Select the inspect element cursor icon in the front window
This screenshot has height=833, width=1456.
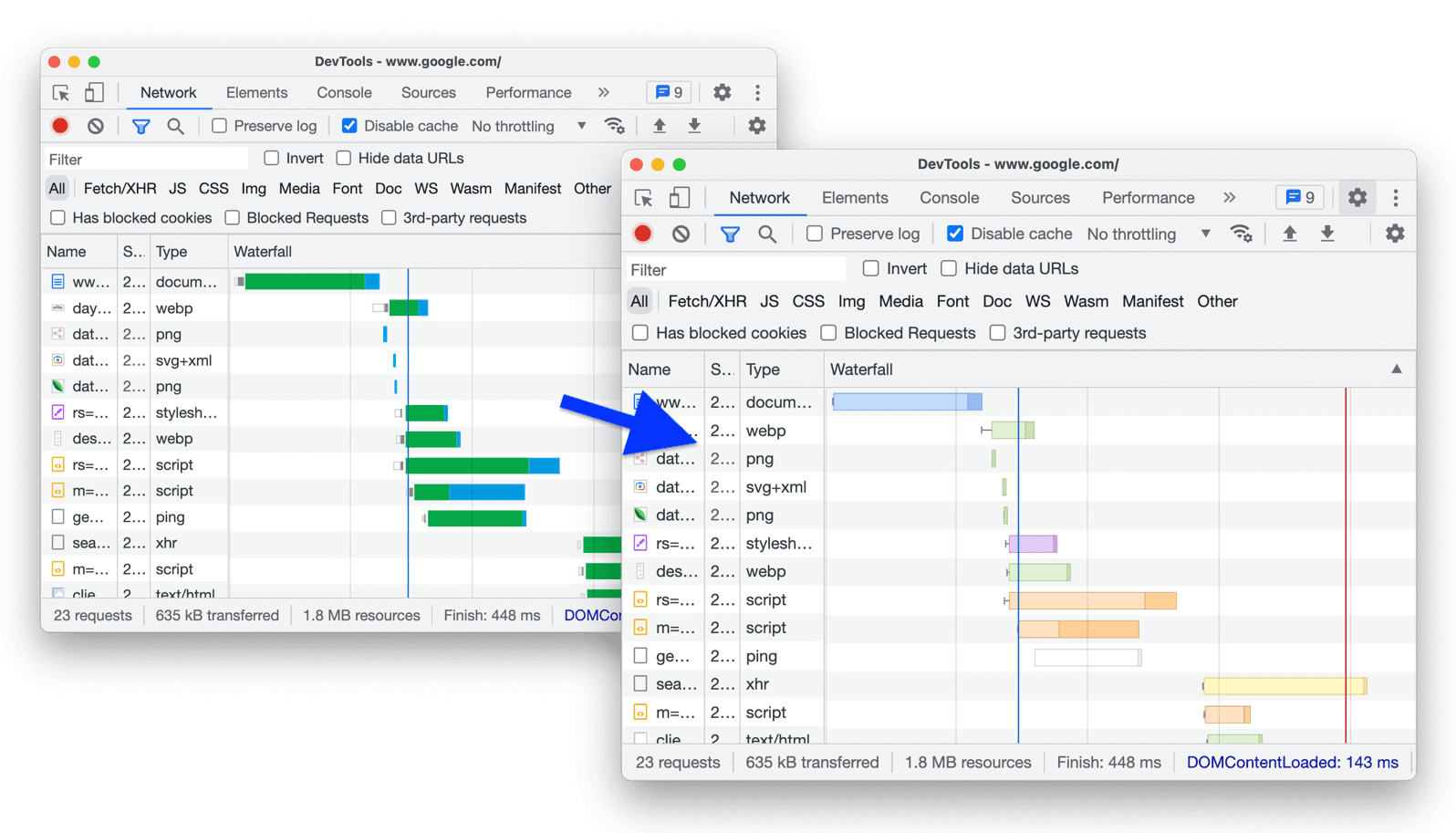[644, 198]
